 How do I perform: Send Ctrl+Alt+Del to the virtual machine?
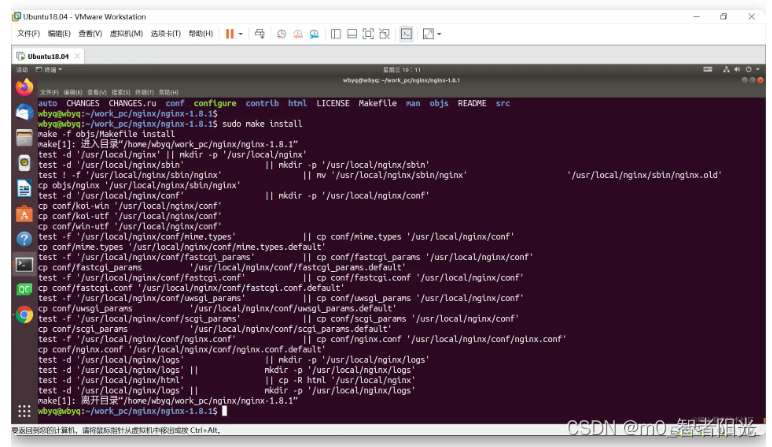click(x=259, y=34)
